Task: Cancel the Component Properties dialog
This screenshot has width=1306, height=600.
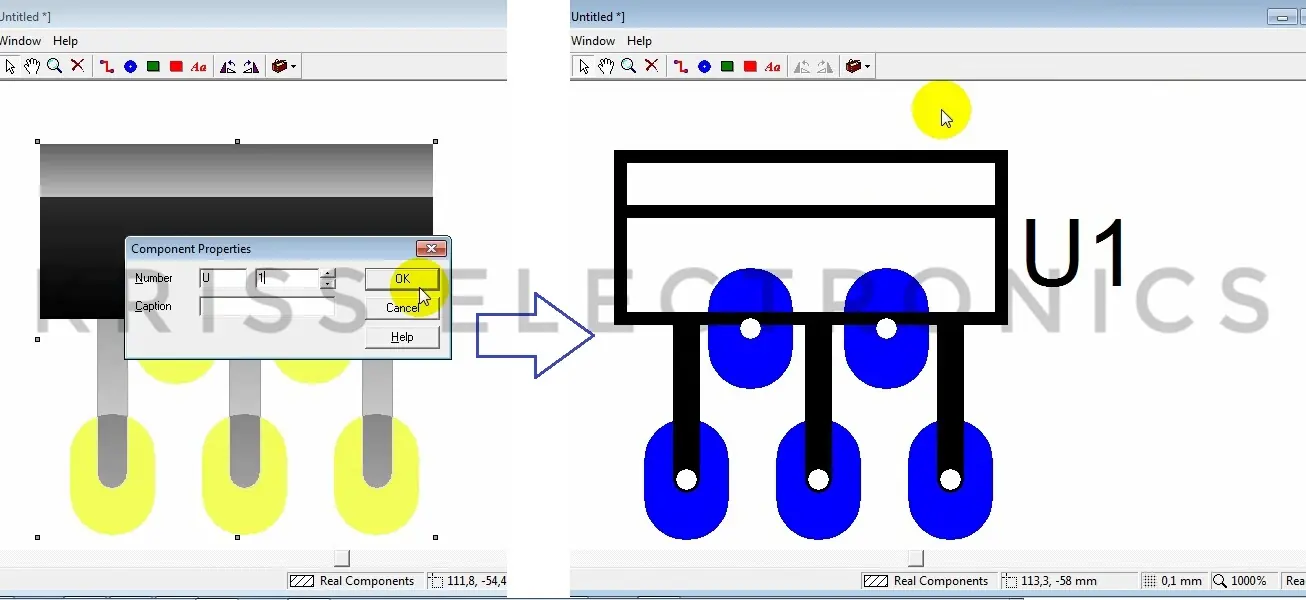Action: 402,308
